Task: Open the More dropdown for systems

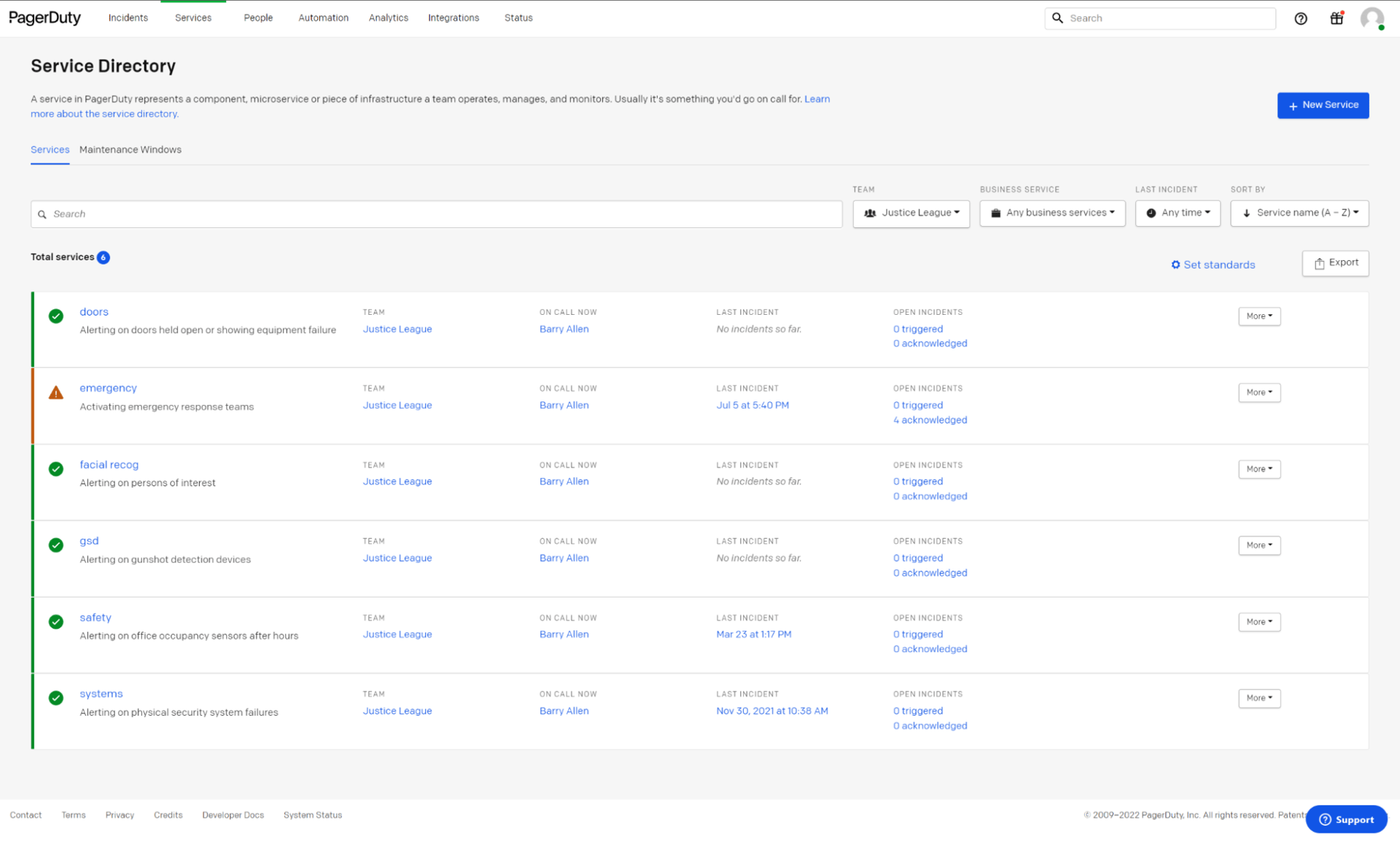Action: tap(1259, 698)
